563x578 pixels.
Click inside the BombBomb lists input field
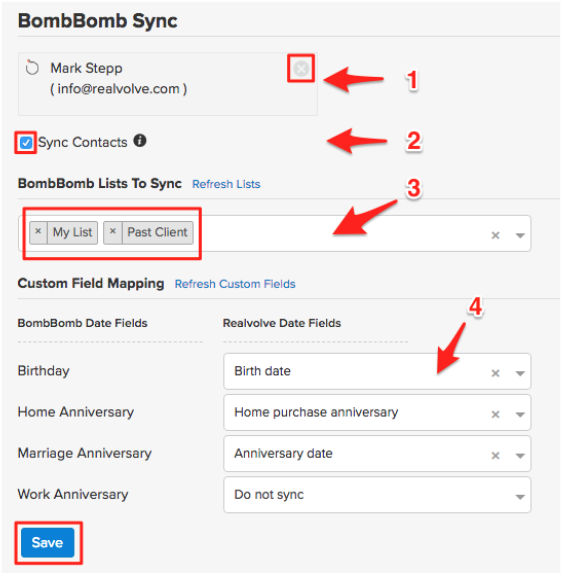(x=339, y=234)
